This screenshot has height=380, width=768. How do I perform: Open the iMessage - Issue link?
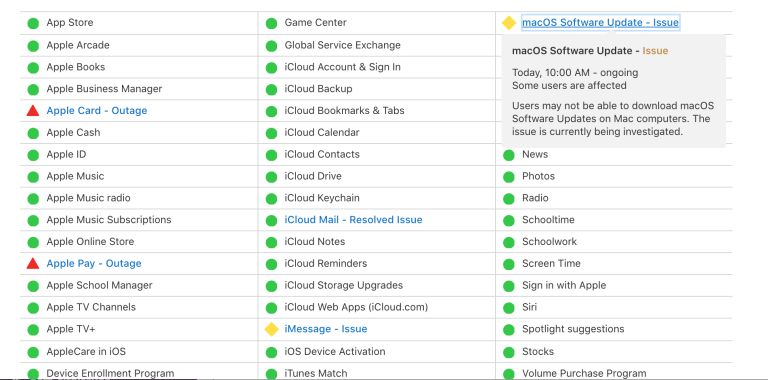click(x=326, y=329)
